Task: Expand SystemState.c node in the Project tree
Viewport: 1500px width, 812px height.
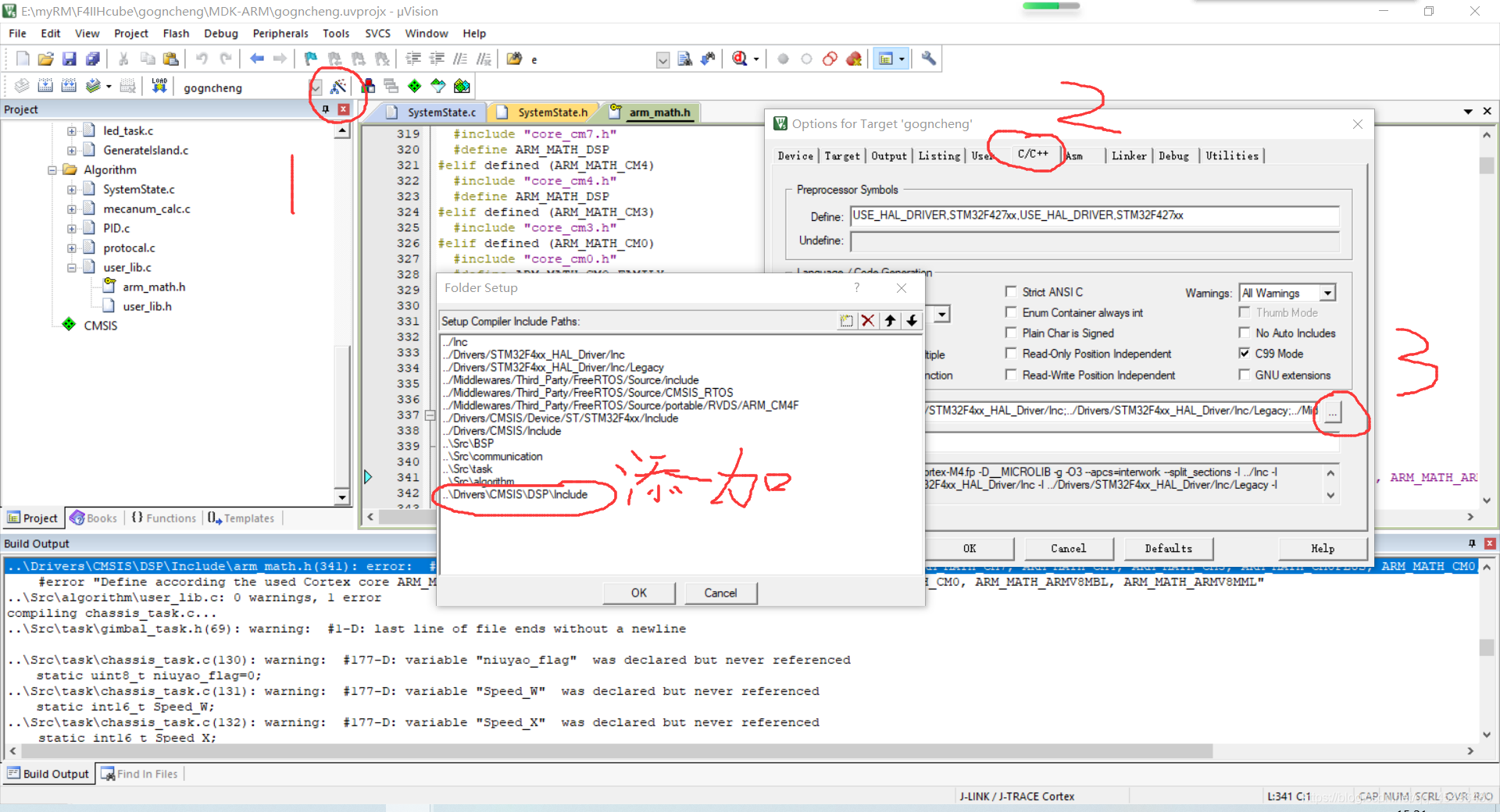Action: pos(72,189)
